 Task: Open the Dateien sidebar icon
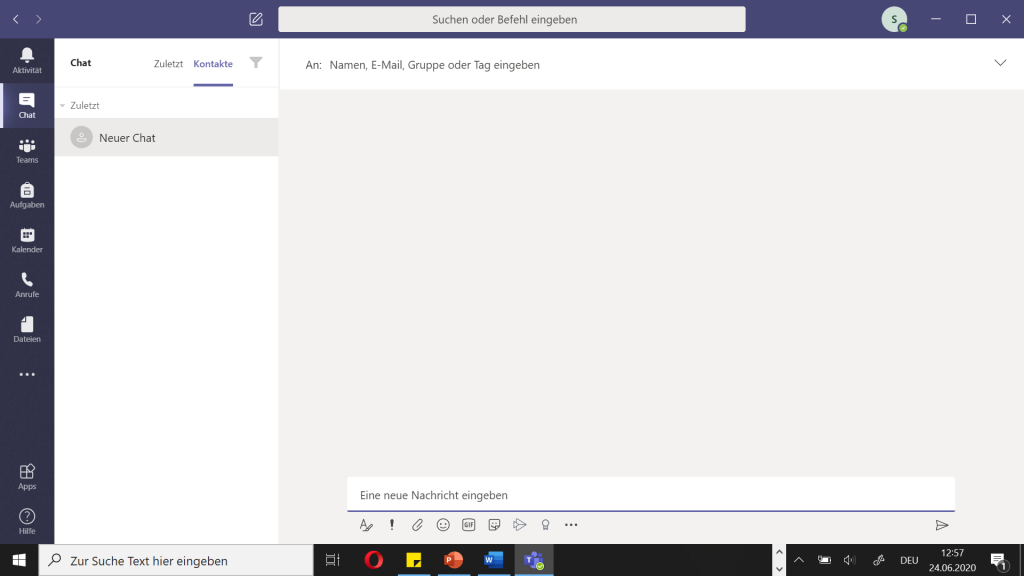pyautogui.click(x=27, y=329)
